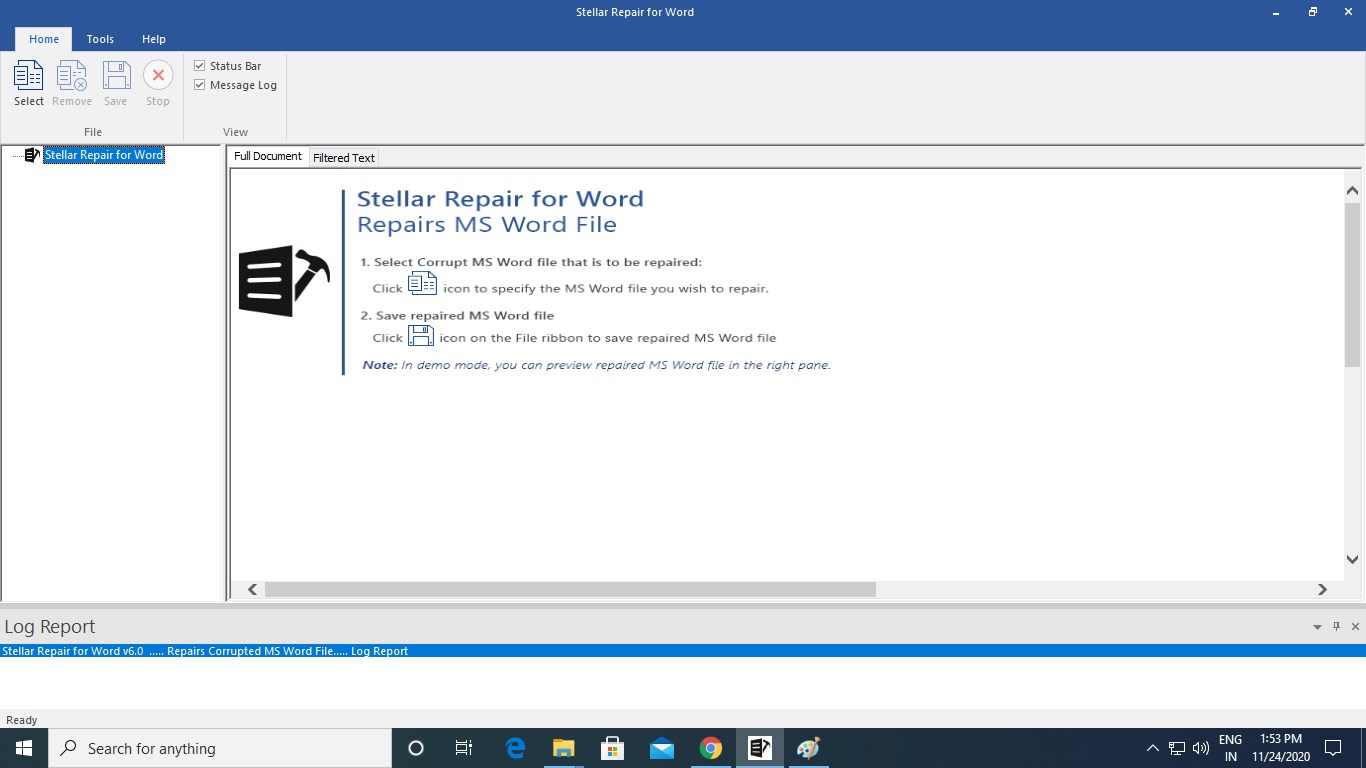Open the Log Report panel dropdown arrow

point(1317,627)
